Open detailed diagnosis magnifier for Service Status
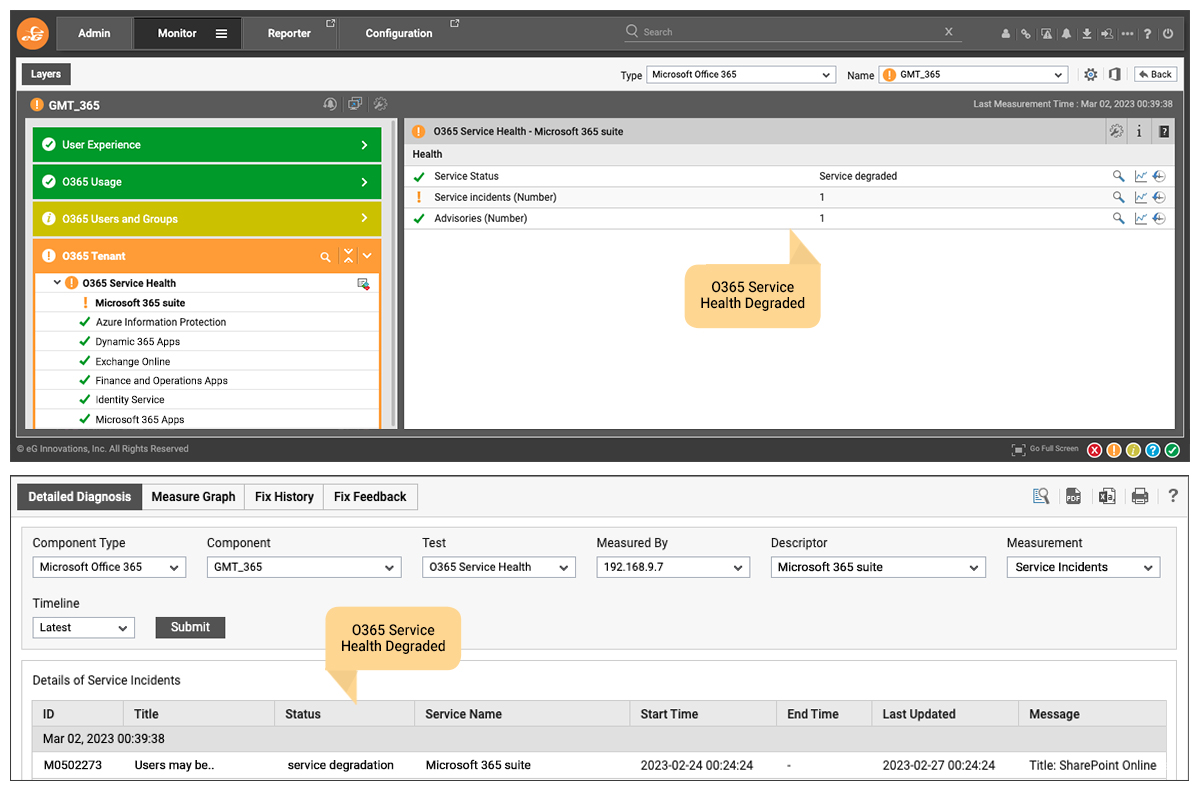Image resolution: width=1200 pixels, height=794 pixels. 1119,176
